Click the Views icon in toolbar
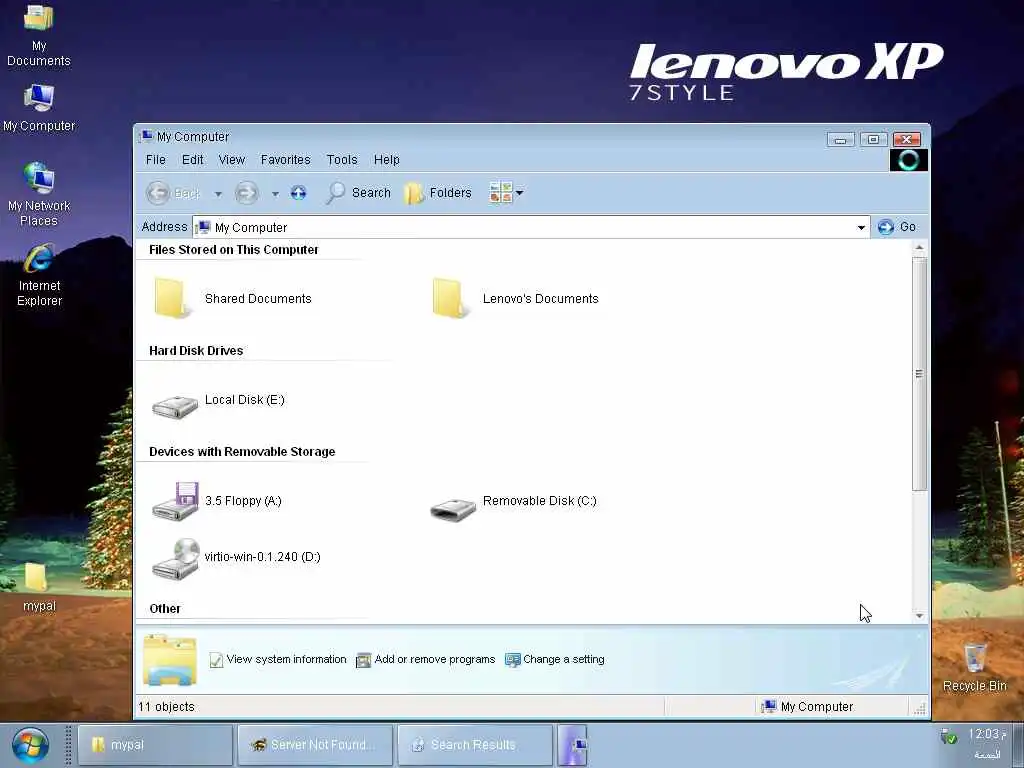 tap(500, 193)
